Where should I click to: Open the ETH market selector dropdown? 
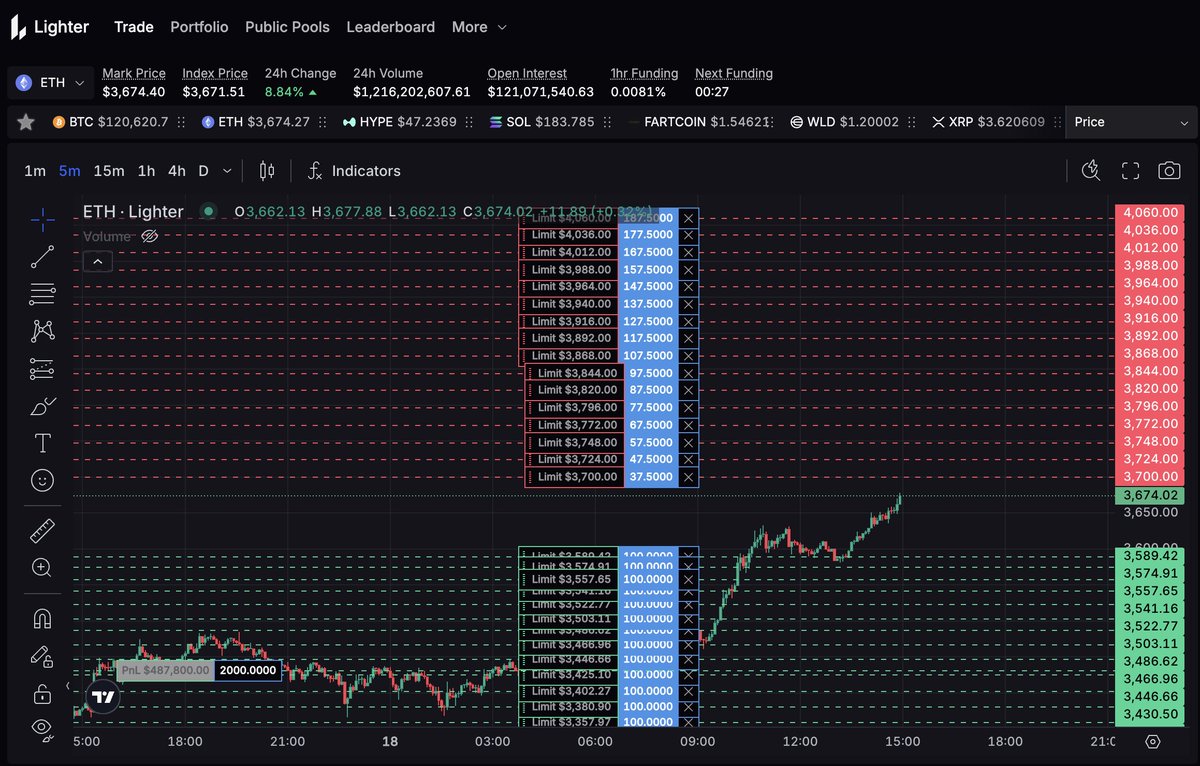click(x=51, y=82)
